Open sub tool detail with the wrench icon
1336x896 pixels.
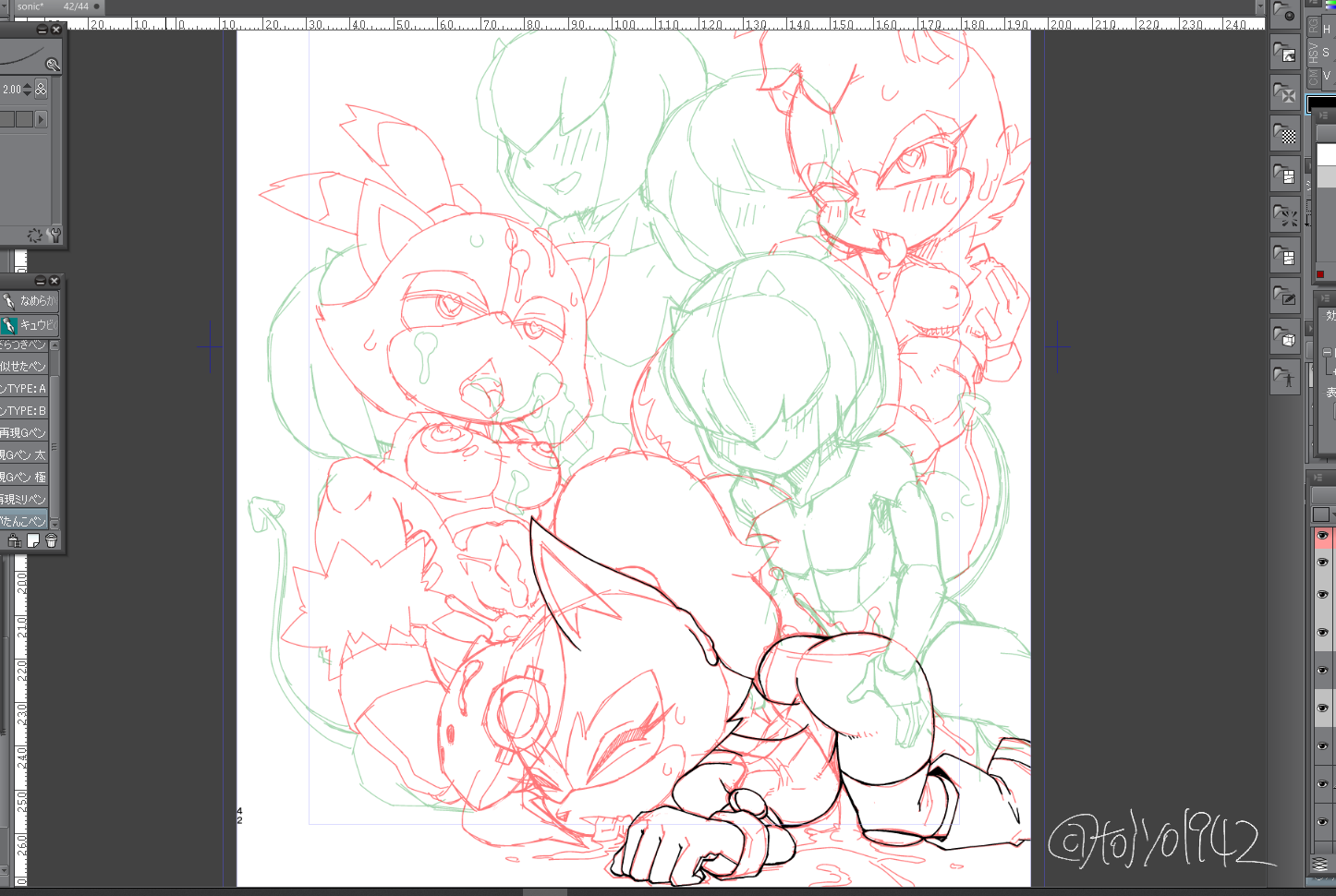coord(55,235)
